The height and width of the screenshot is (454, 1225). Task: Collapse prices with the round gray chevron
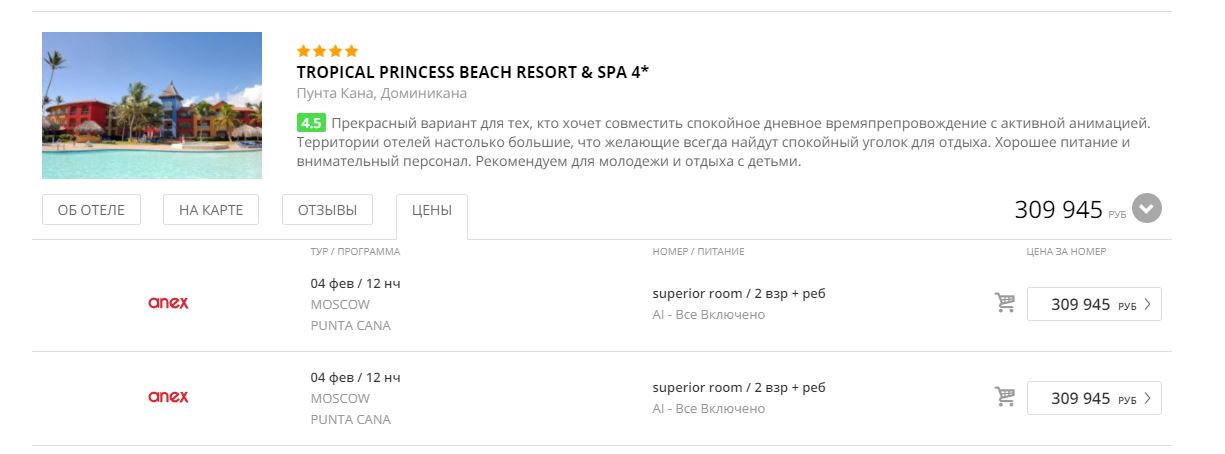[x=1146, y=209]
